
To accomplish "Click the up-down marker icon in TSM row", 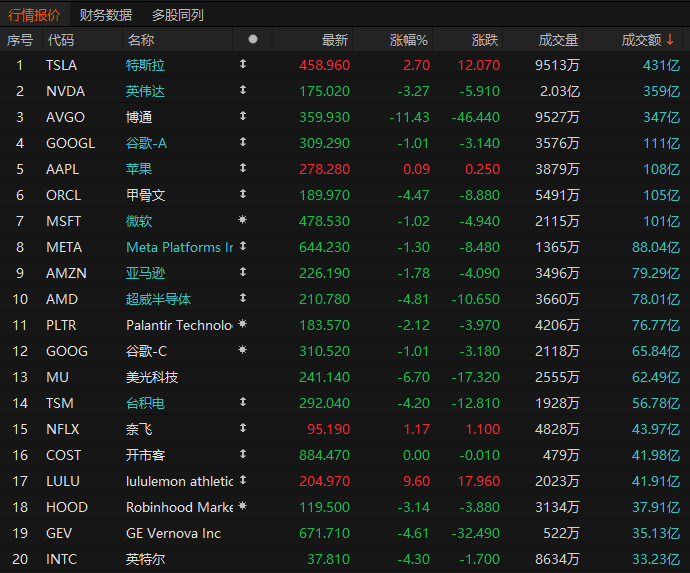I will coord(242,402).
